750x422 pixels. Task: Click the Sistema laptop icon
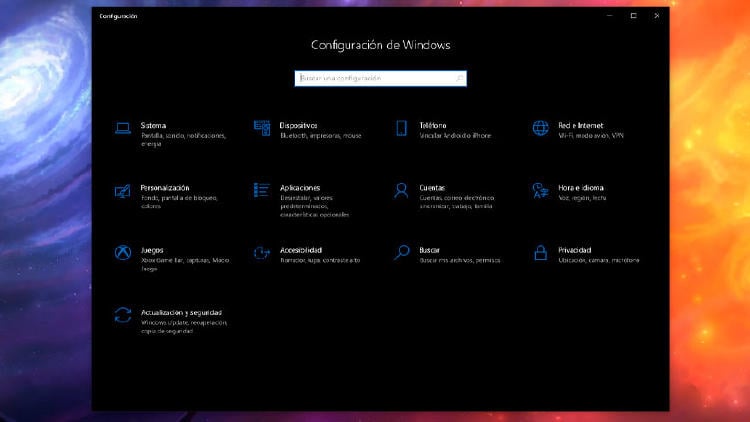122,128
